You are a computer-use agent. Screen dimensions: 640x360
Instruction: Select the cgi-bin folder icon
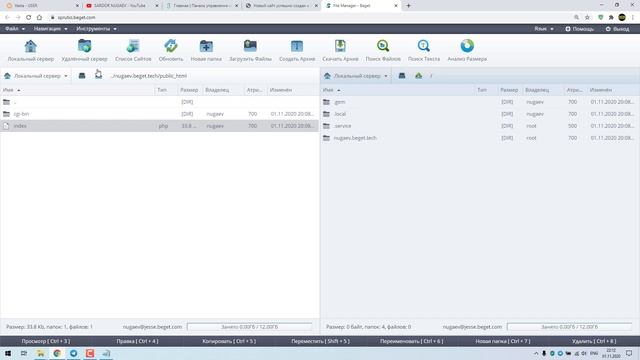coord(6,114)
